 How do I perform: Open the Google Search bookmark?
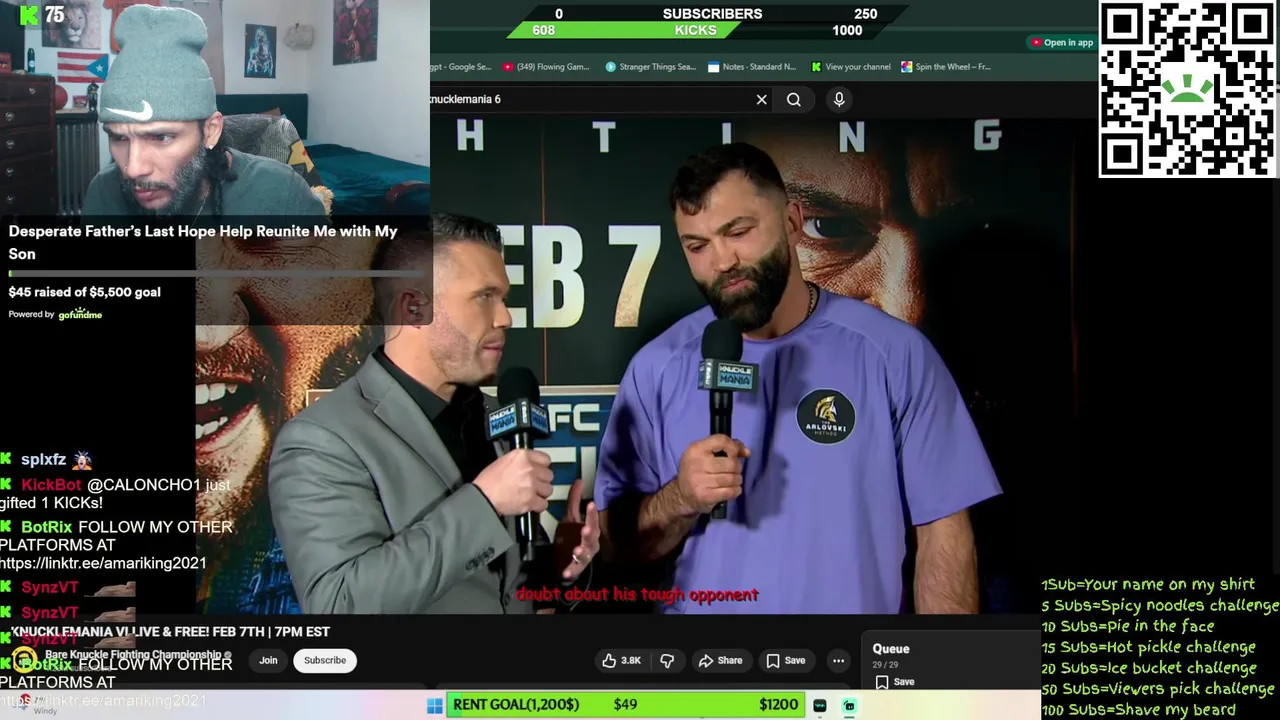(x=461, y=67)
